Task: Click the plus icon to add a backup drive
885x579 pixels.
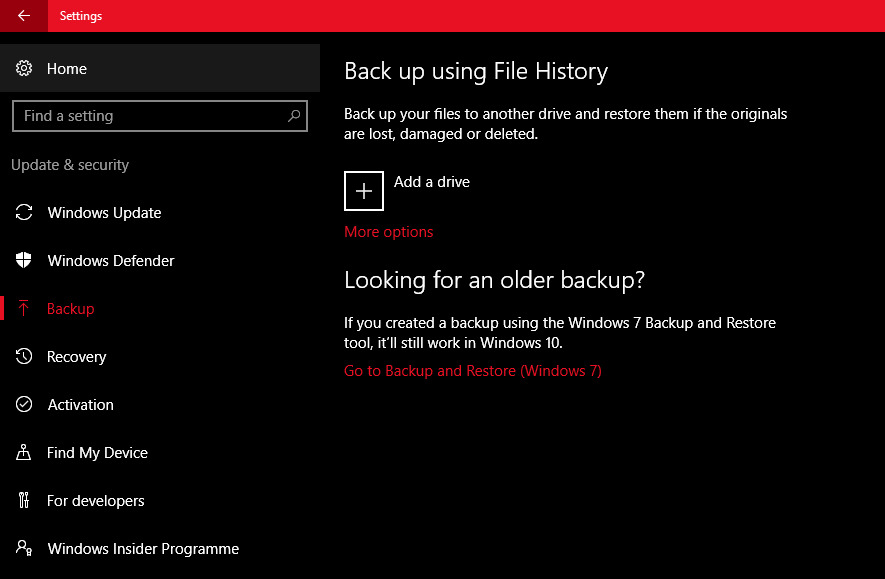Action: pyautogui.click(x=363, y=190)
